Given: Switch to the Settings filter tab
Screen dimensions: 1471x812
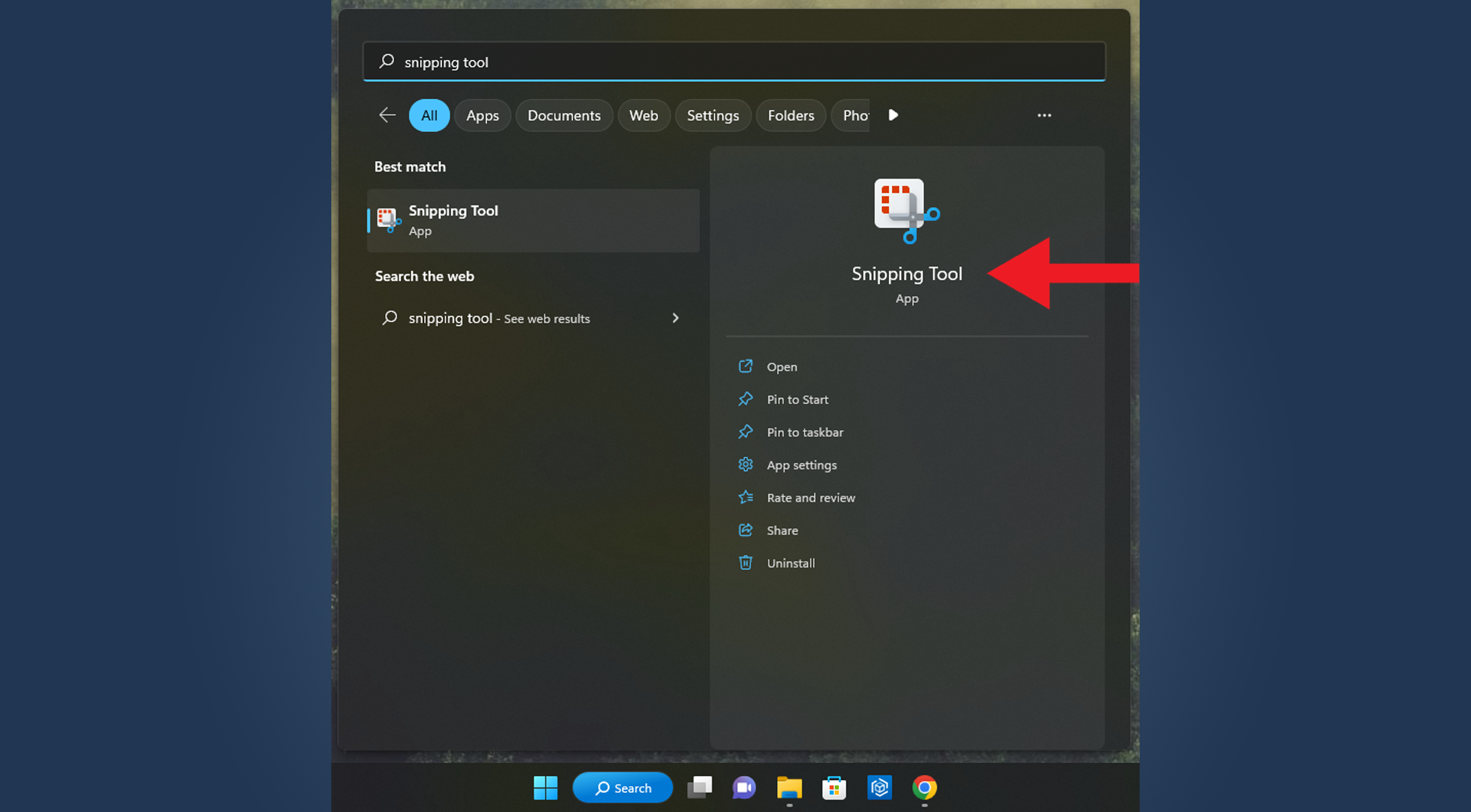Looking at the screenshot, I should 712,115.
